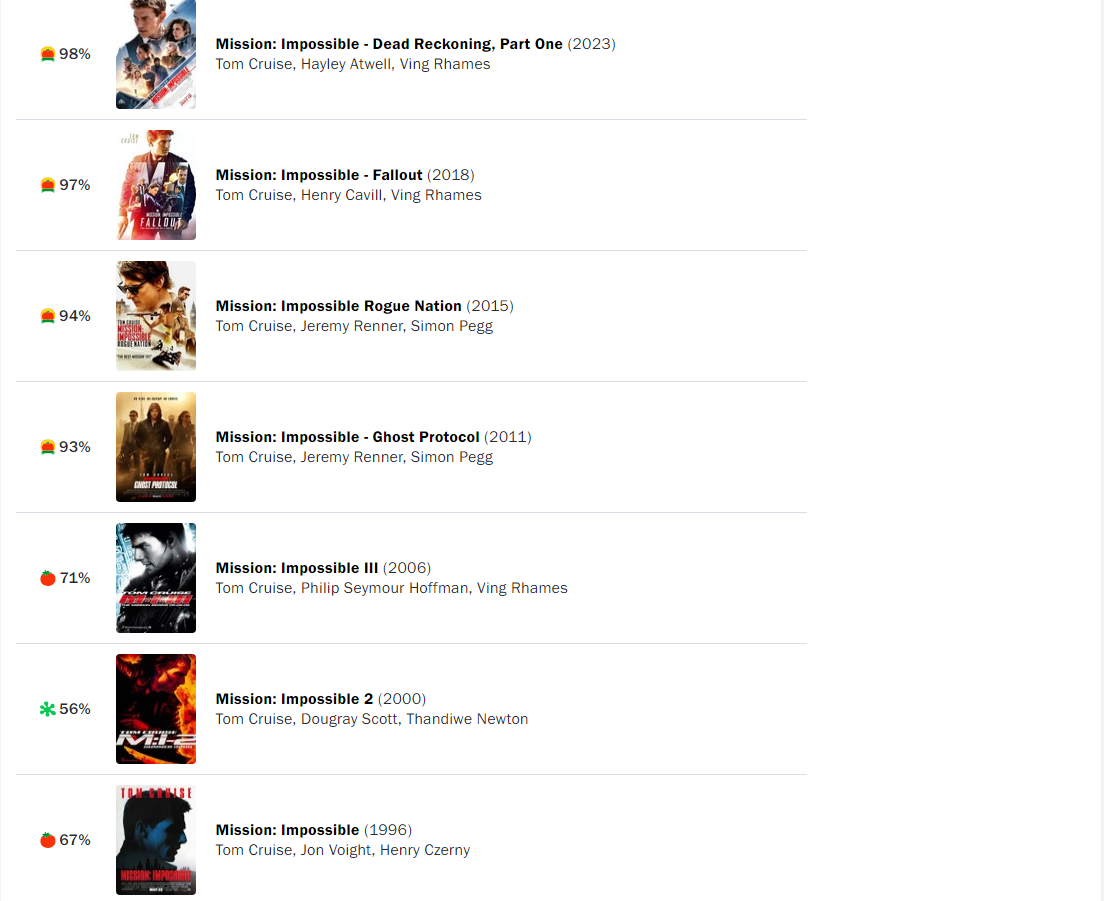The image size is (1104, 901).
Task: Click the fresh tomato icon beside 67%
Action: click(47, 840)
